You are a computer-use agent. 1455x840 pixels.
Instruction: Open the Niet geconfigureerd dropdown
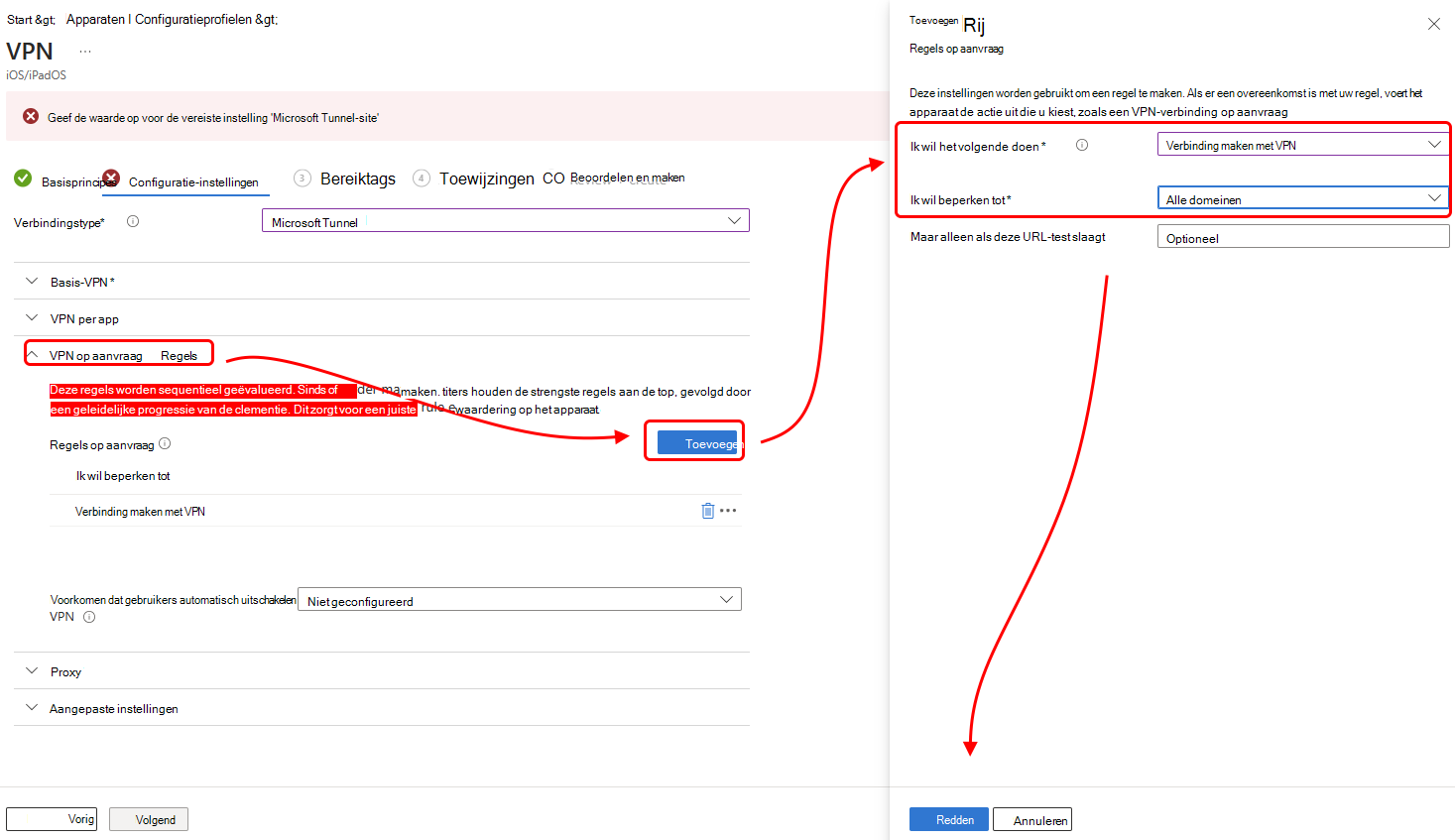click(x=520, y=599)
